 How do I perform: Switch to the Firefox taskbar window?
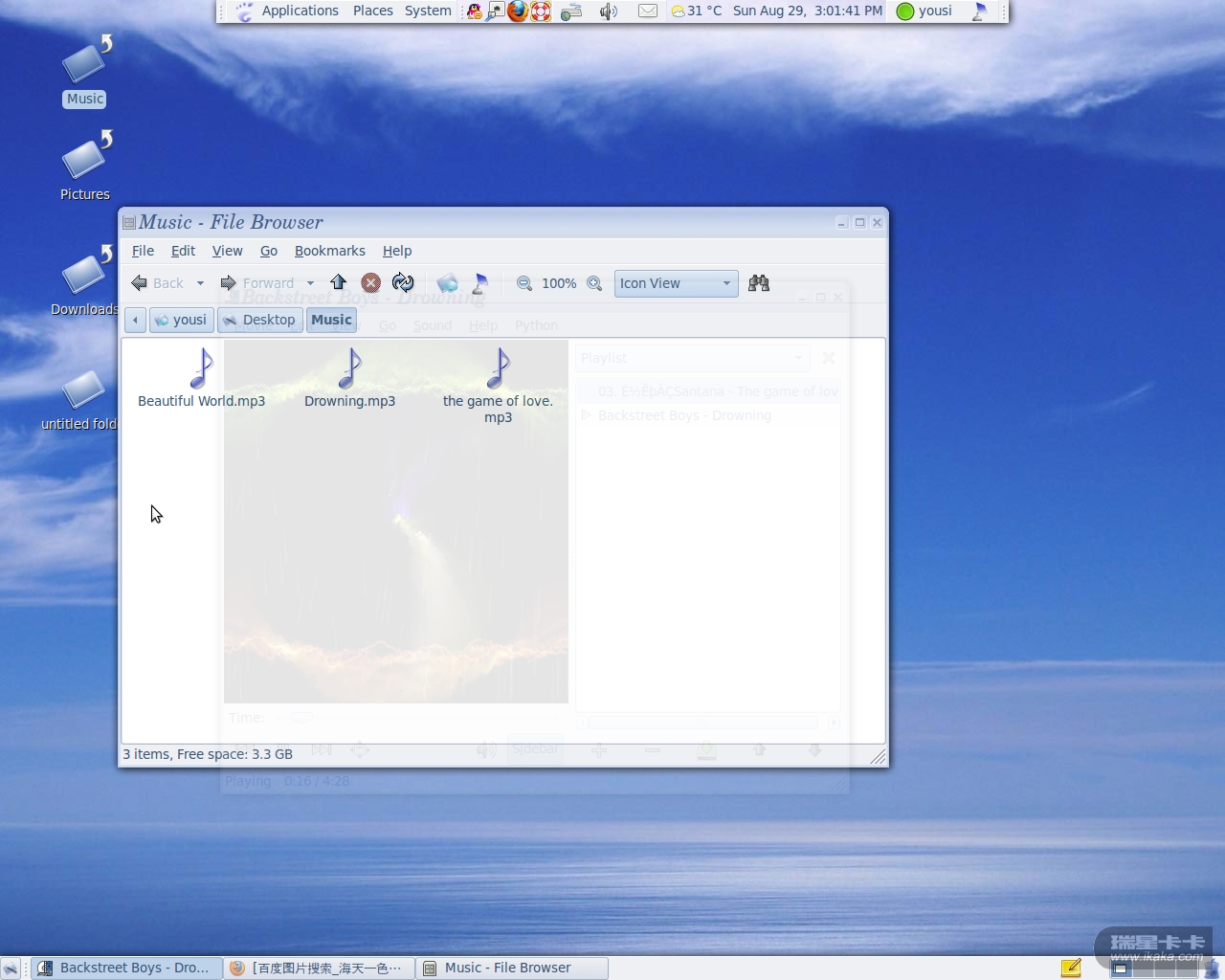pos(320,969)
